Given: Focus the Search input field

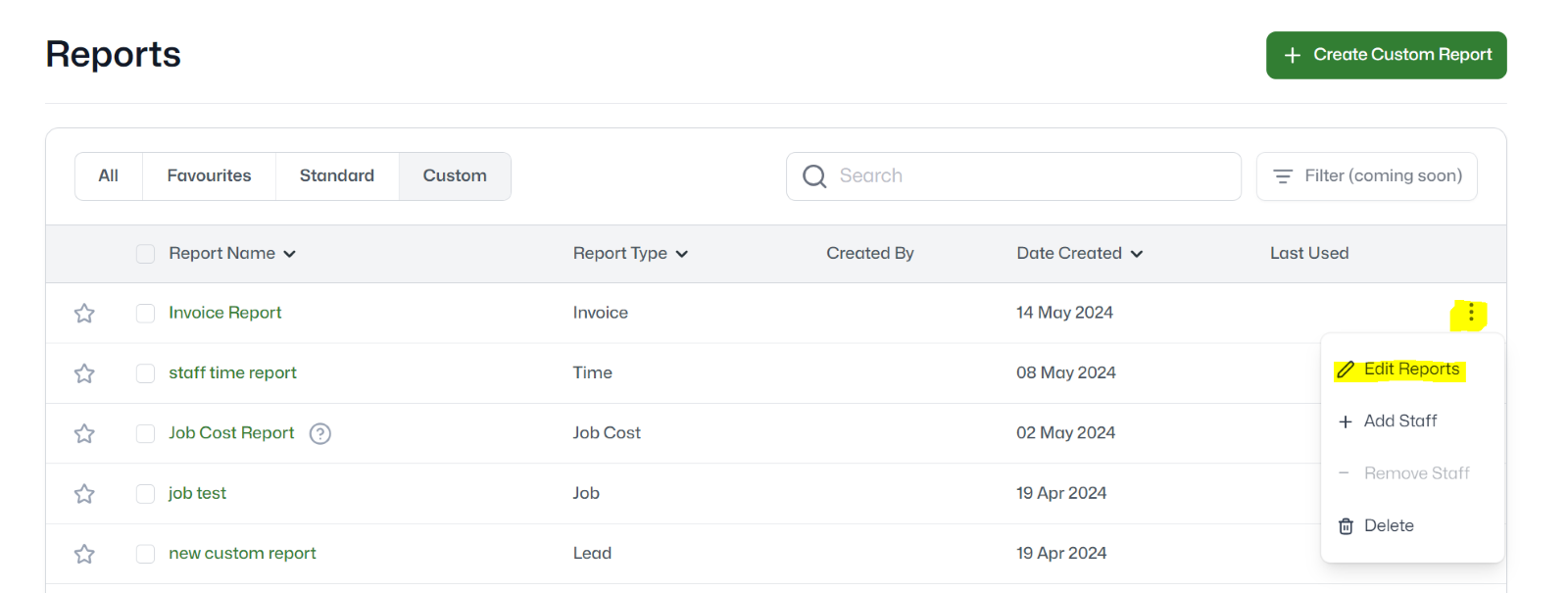Looking at the screenshot, I should pyautogui.click(x=1013, y=176).
